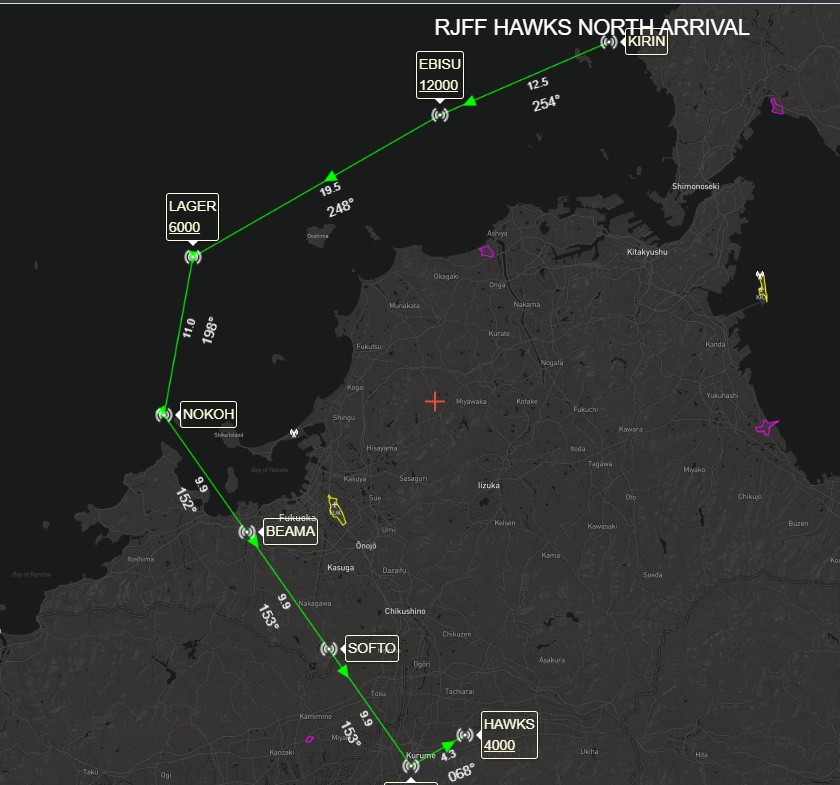Click the magenta airfield outline near Yukuhashi
Screen dimensions: 840x785
(x=767, y=427)
